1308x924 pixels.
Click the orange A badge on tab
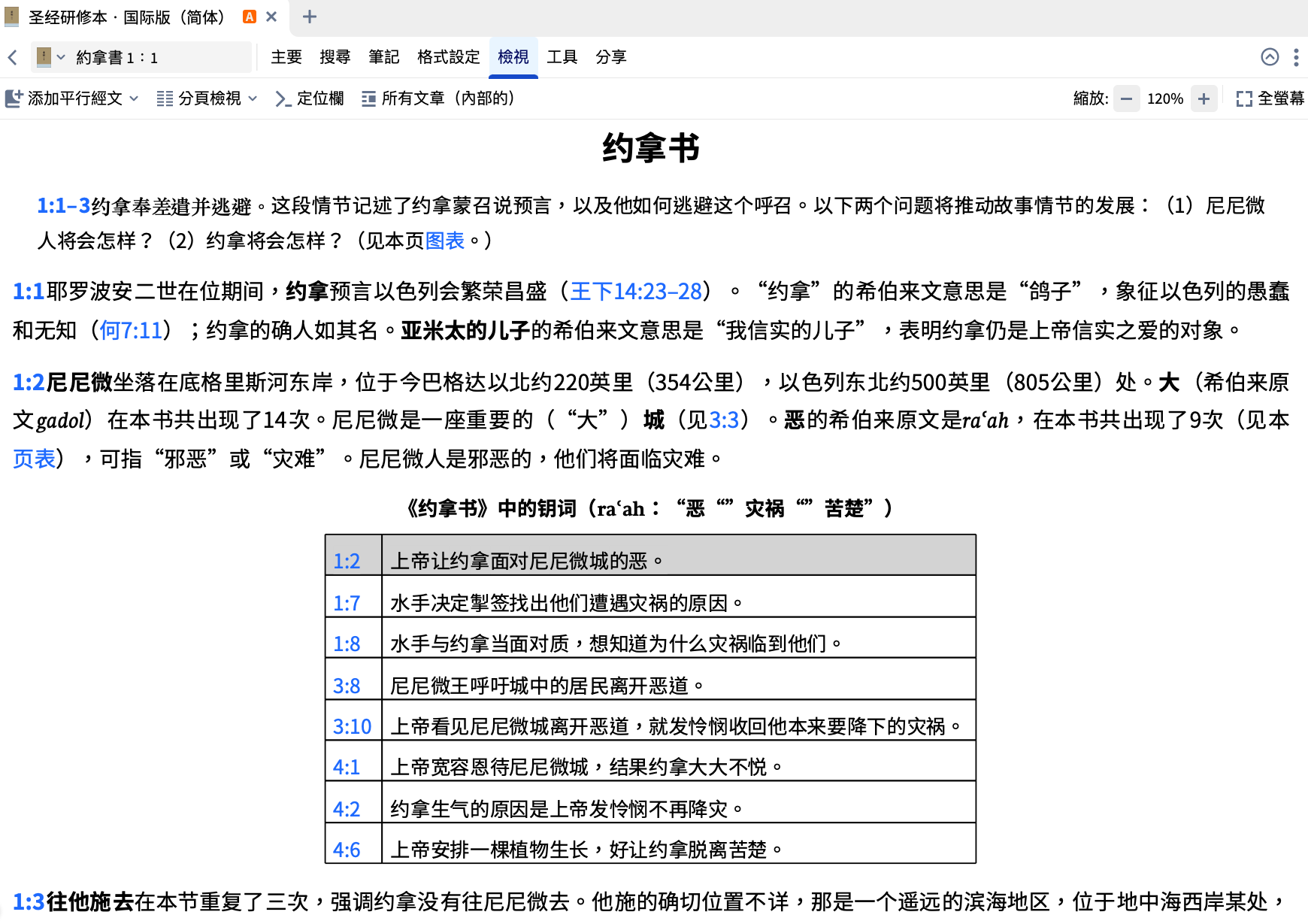(x=250, y=17)
